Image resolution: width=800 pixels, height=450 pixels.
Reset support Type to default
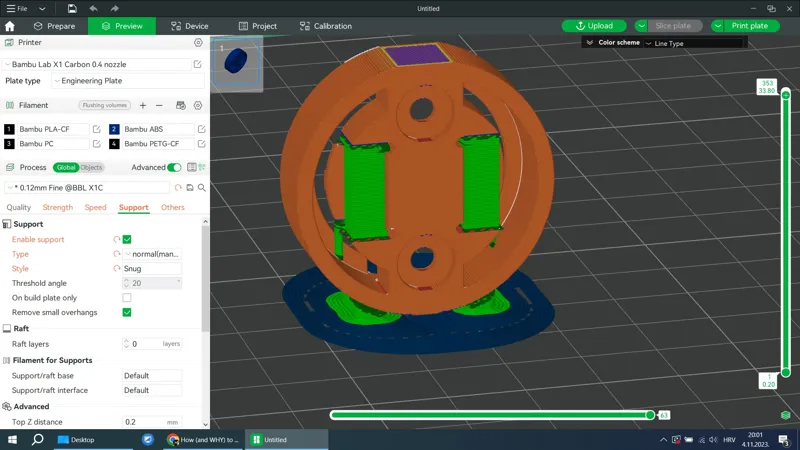point(117,254)
